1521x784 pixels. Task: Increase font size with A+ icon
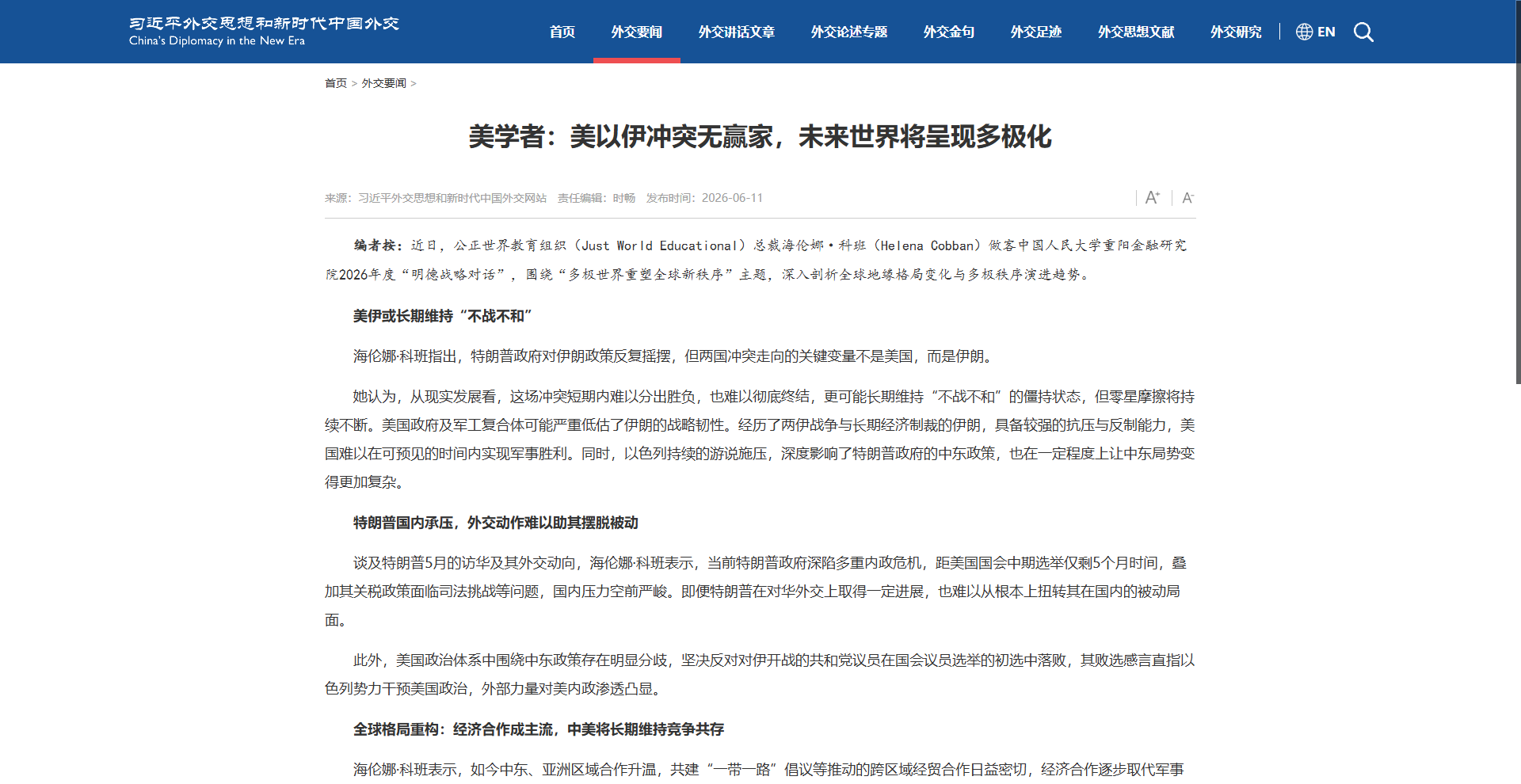click(x=1153, y=197)
